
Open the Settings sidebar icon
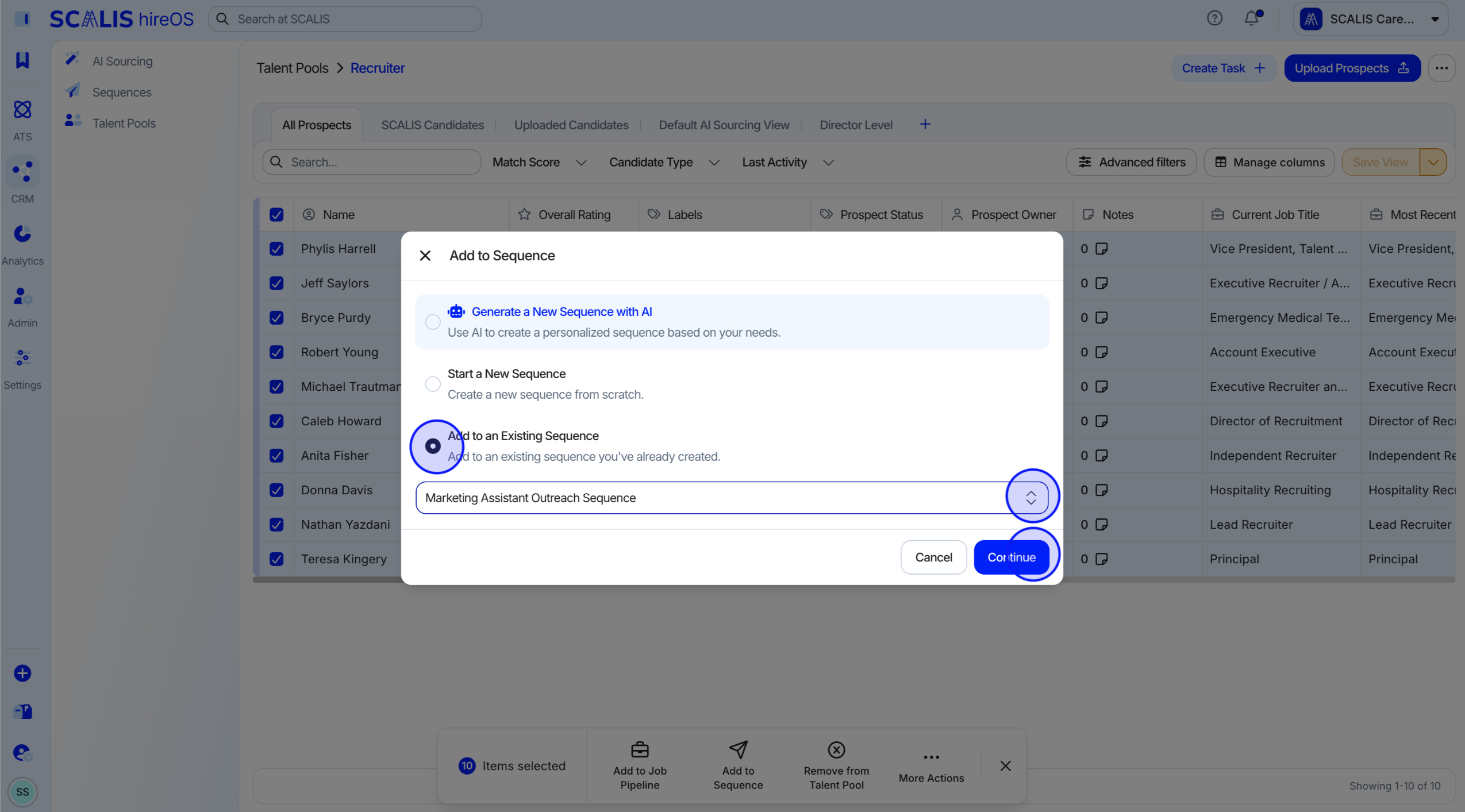[22, 358]
